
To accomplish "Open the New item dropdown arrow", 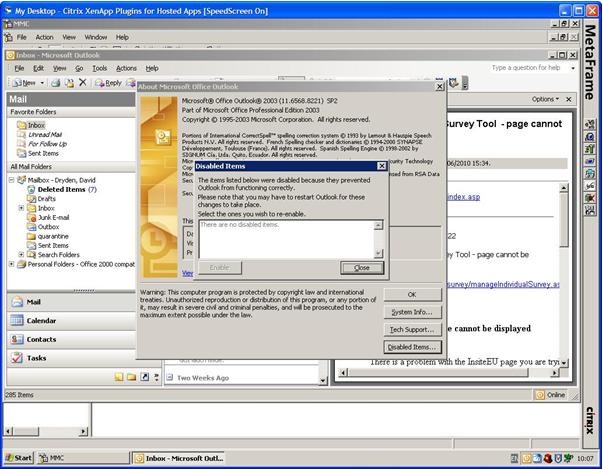I will 42,83.
